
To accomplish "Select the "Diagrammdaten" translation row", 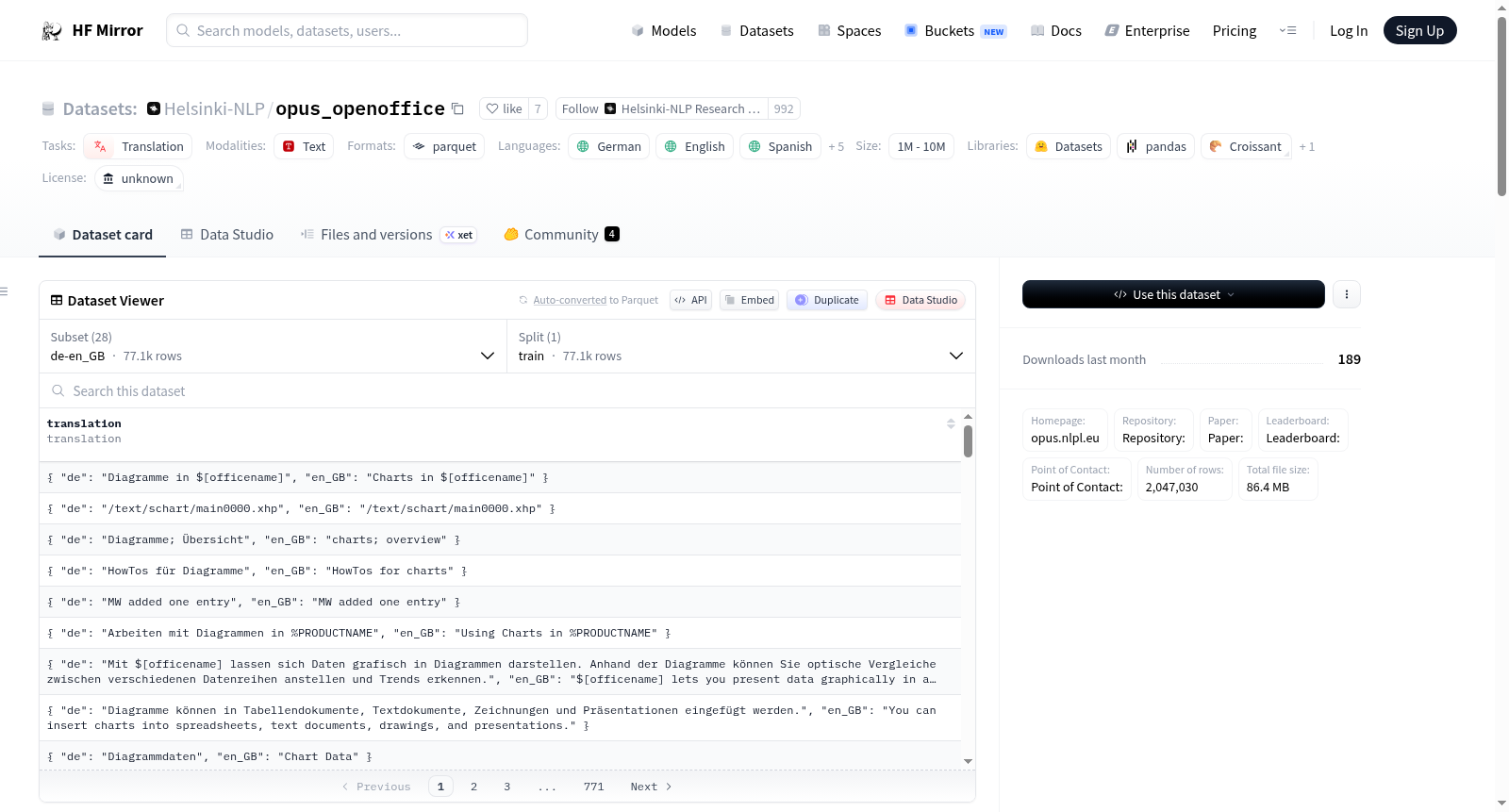I will tap(500, 756).
